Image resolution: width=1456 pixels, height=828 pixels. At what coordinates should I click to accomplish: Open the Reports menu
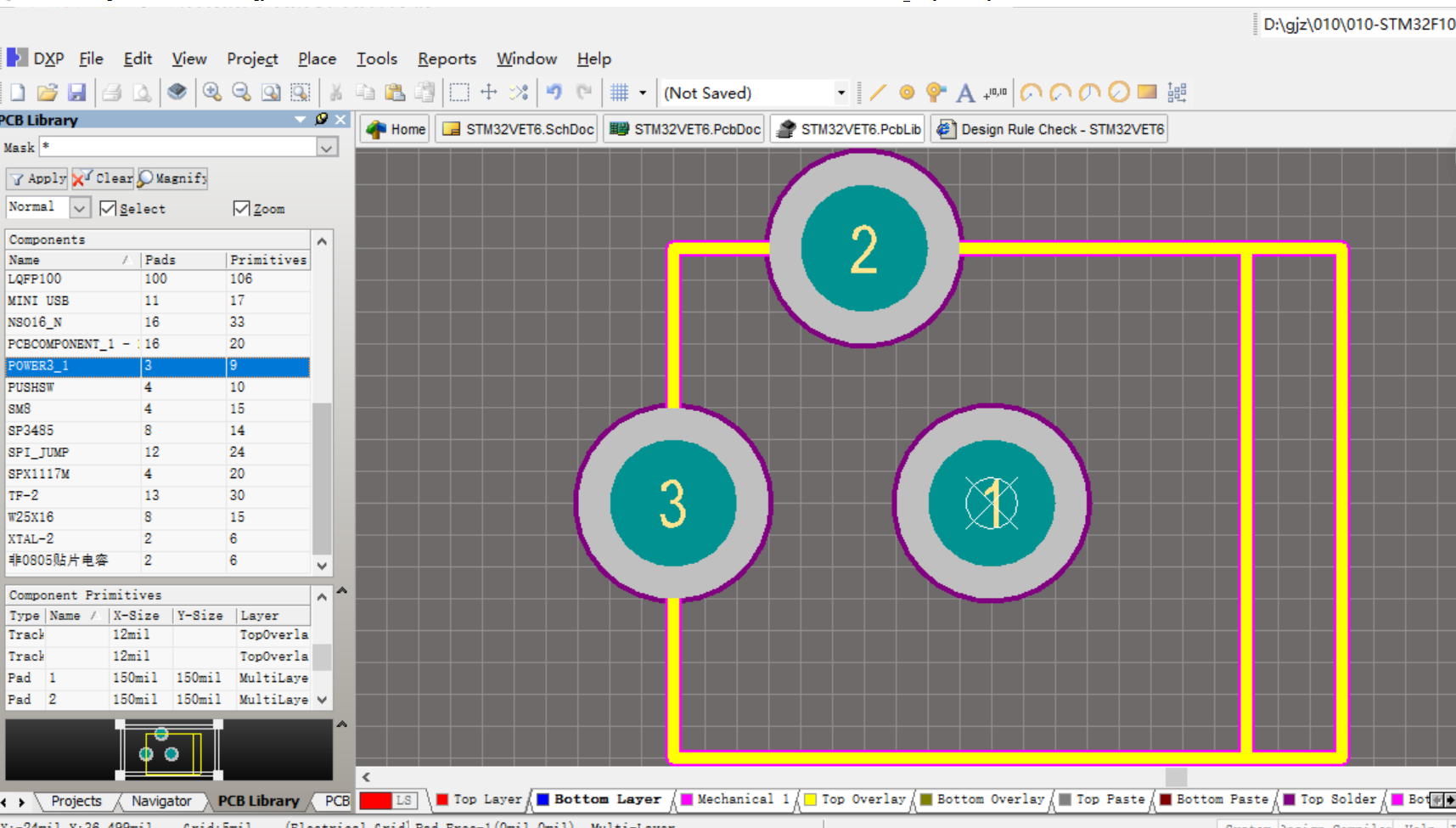pos(447,59)
